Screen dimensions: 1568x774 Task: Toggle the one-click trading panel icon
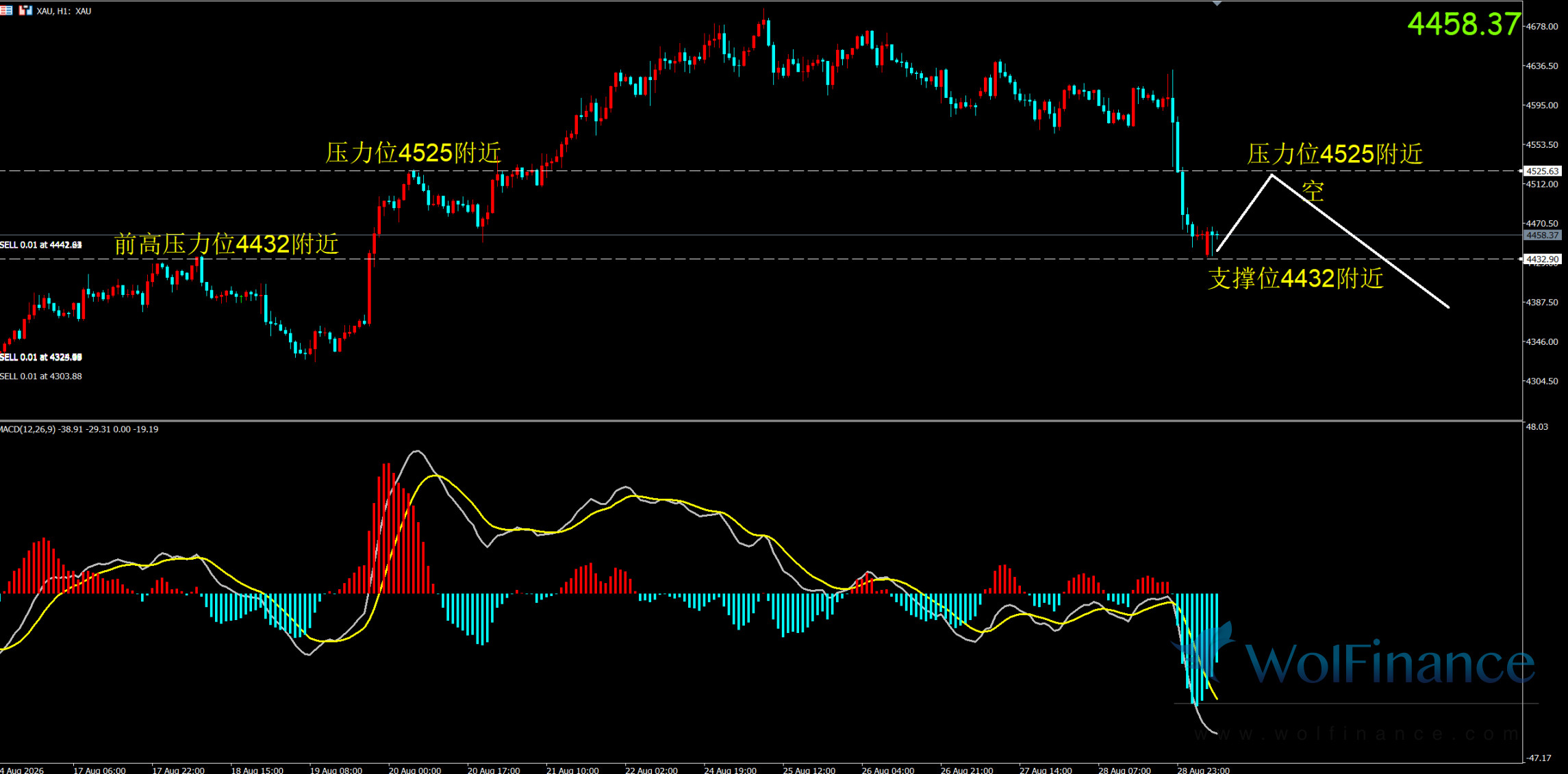point(26,10)
